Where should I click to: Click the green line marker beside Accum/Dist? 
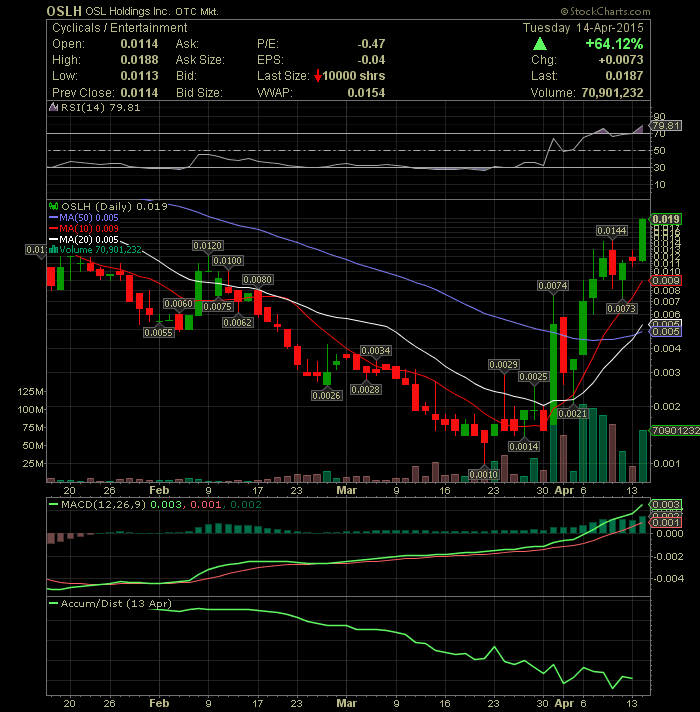54,603
